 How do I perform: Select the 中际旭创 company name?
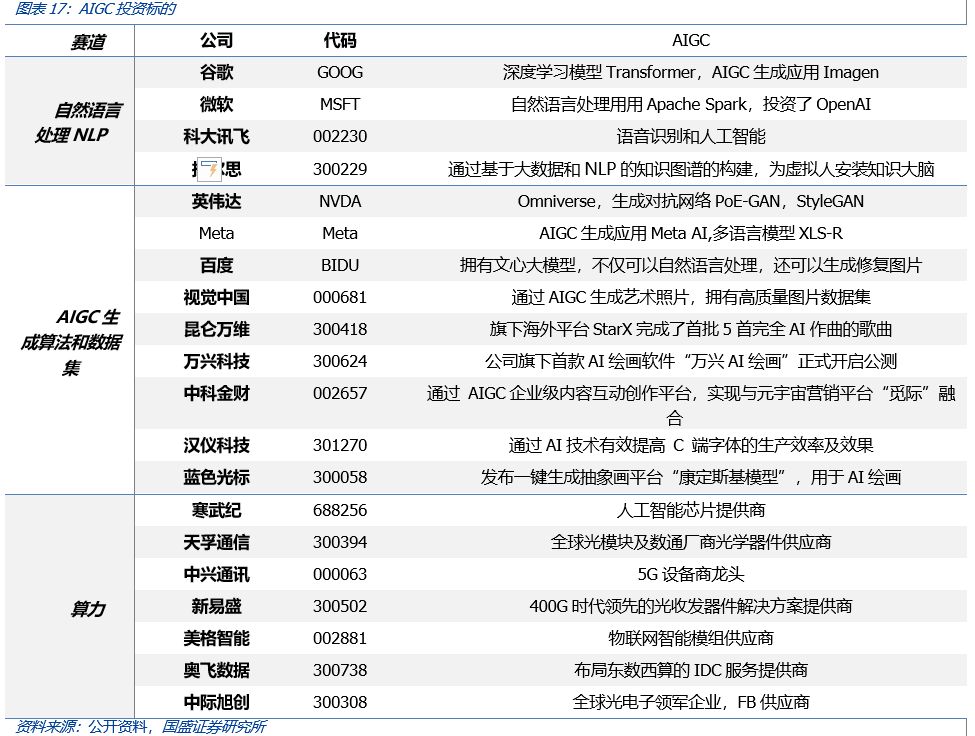tap(216, 703)
